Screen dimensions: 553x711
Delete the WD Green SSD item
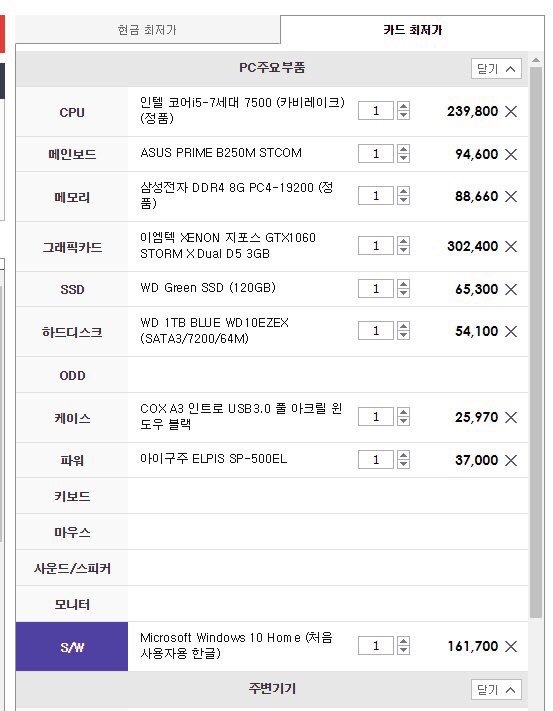(511, 290)
